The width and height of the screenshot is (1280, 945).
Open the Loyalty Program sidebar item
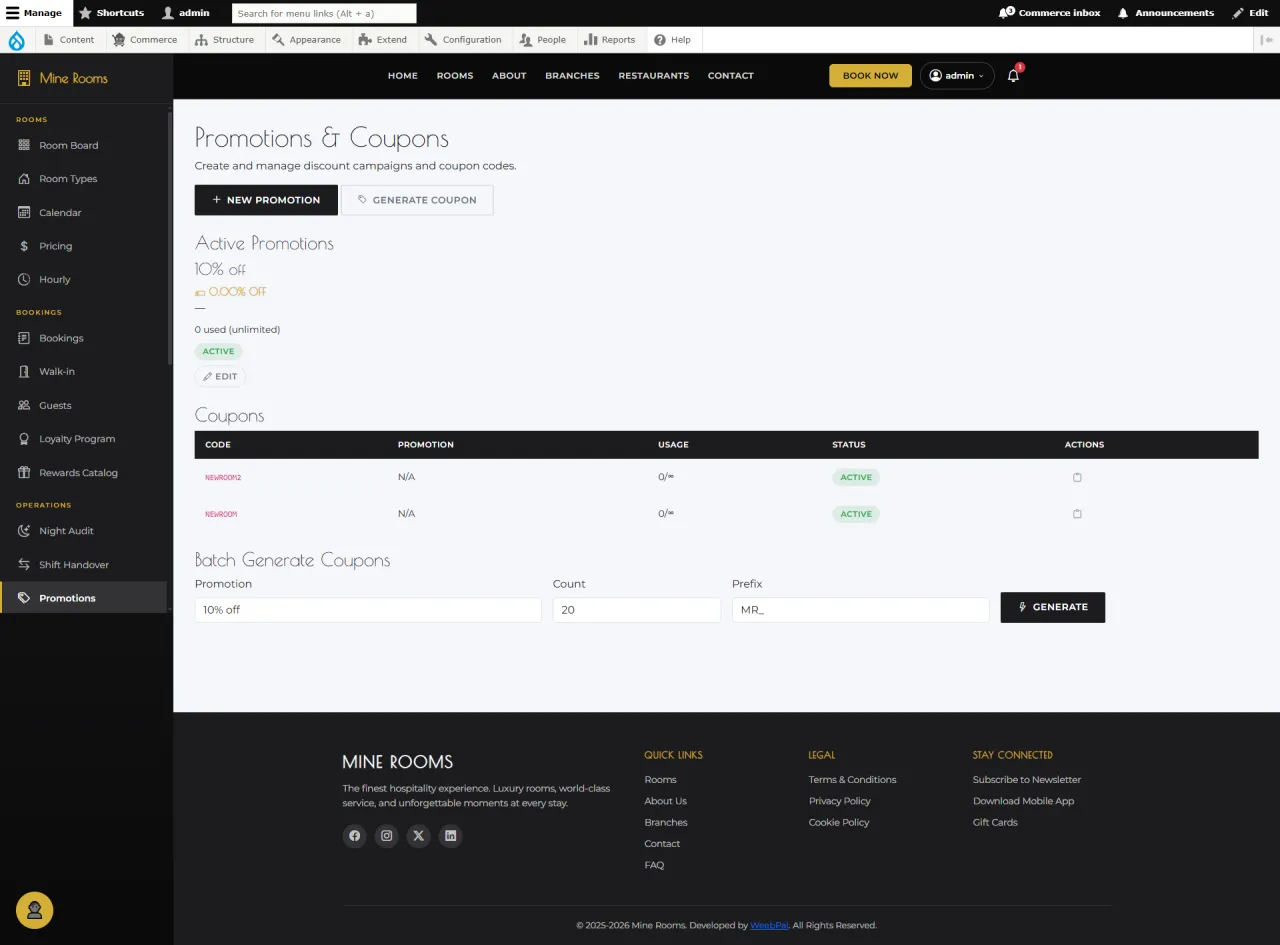(x=84, y=439)
